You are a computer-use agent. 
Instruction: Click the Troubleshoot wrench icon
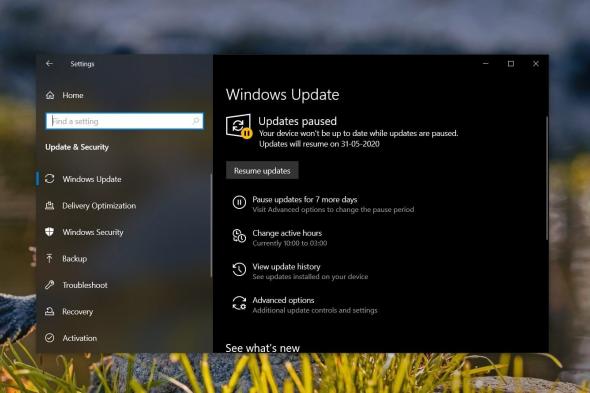coord(50,285)
